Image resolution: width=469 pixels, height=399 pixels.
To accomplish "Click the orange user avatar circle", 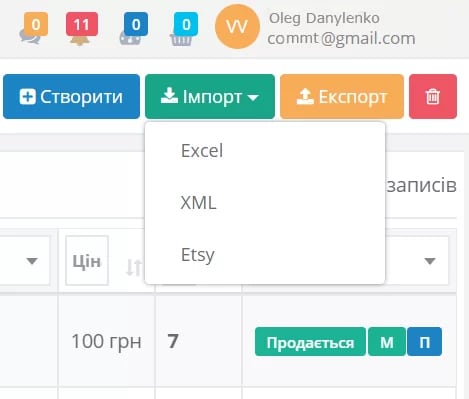I will pos(237,26).
